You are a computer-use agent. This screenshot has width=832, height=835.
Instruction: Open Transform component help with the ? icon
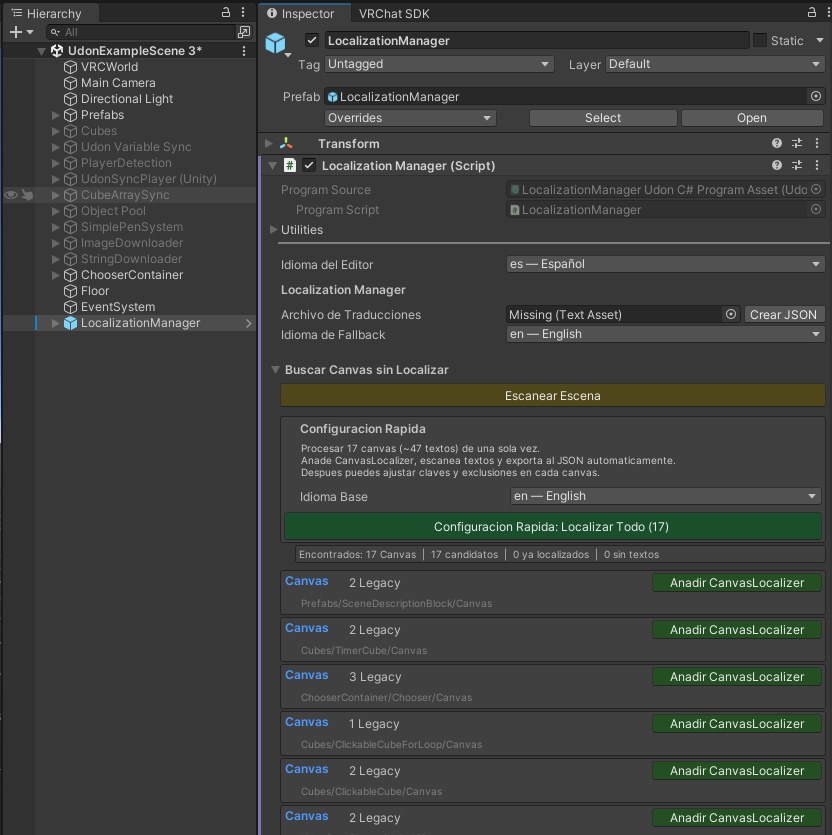tap(777, 143)
